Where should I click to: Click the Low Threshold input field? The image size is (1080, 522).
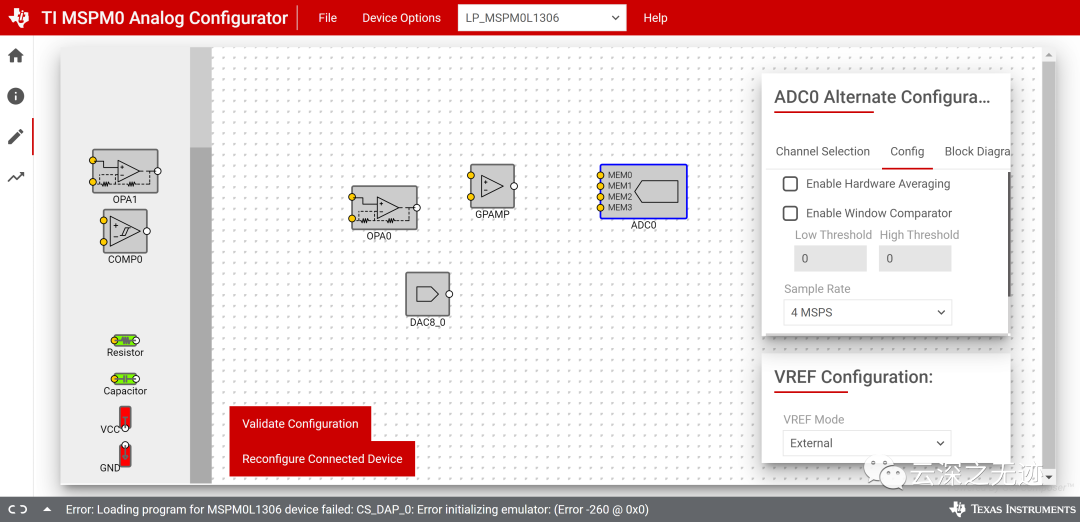point(831,259)
